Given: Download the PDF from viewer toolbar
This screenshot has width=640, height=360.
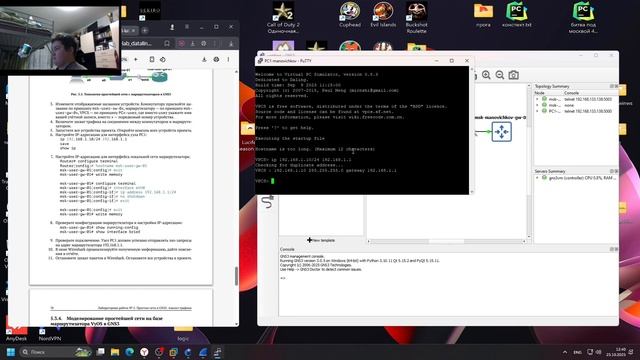Looking at the screenshot, I should tap(204, 60).
